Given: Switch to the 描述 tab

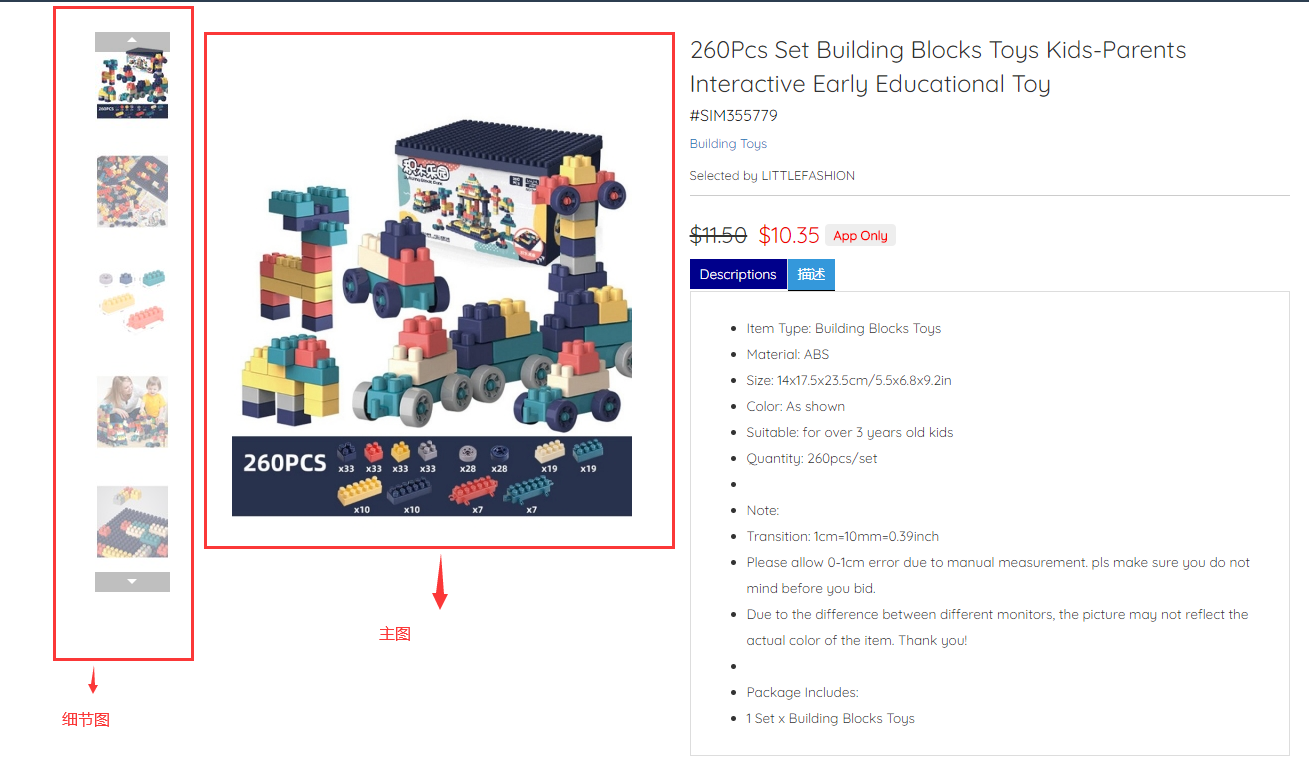Looking at the screenshot, I should [x=811, y=274].
